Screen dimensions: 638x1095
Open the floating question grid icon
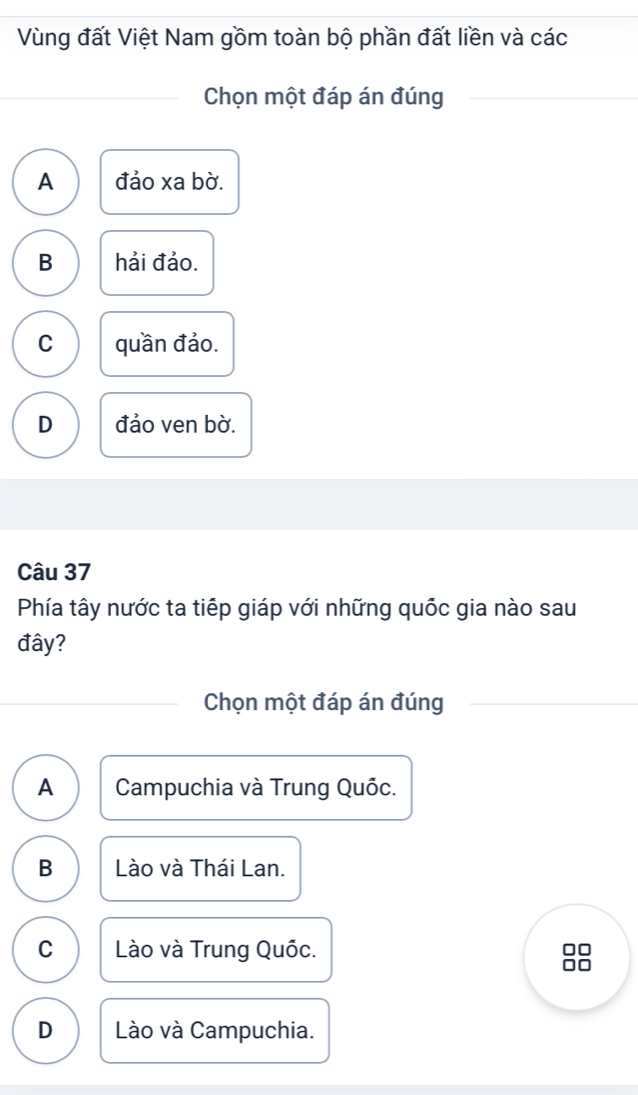click(x=576, y=956)
